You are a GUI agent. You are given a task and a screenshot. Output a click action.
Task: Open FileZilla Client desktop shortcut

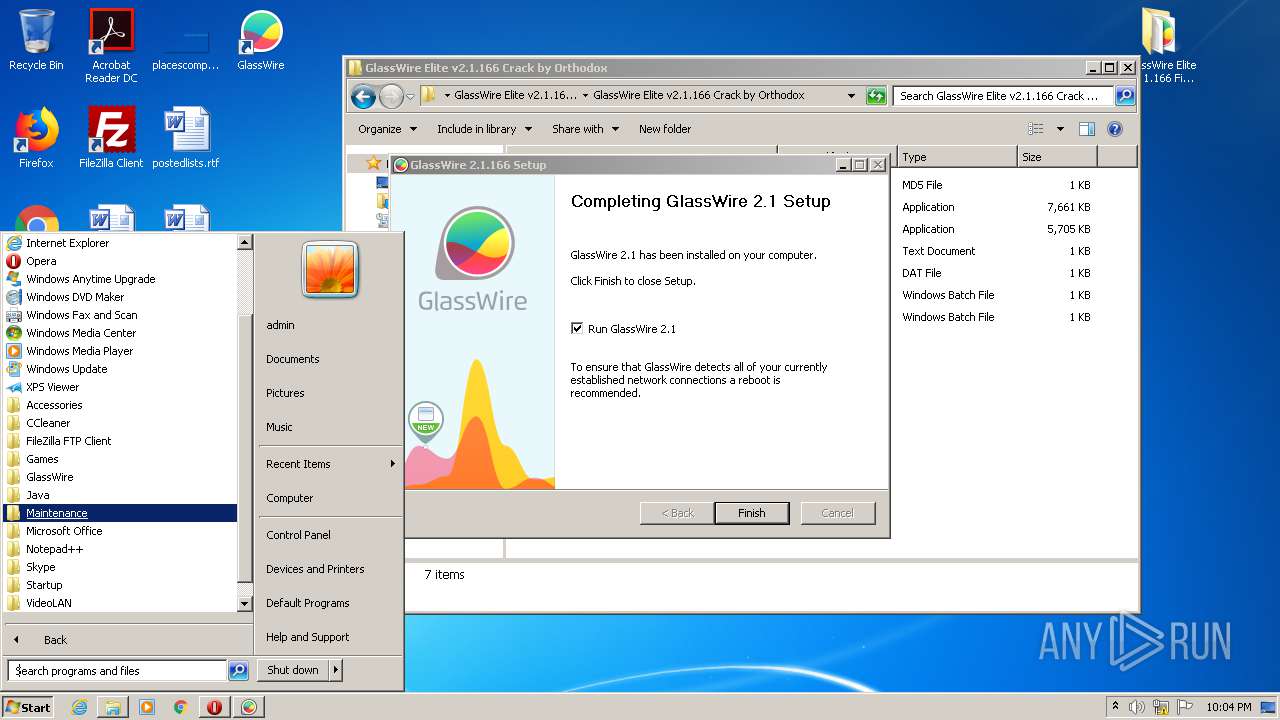coord(111,138)
